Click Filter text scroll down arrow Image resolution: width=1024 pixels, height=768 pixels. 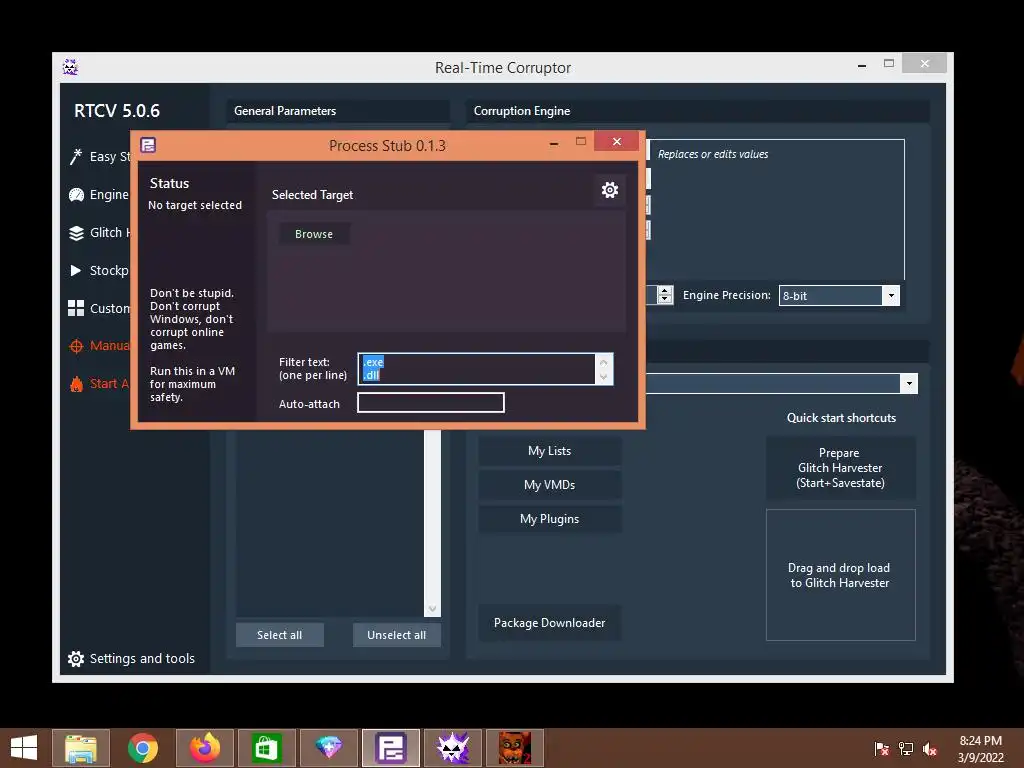[x=603, y=377]
